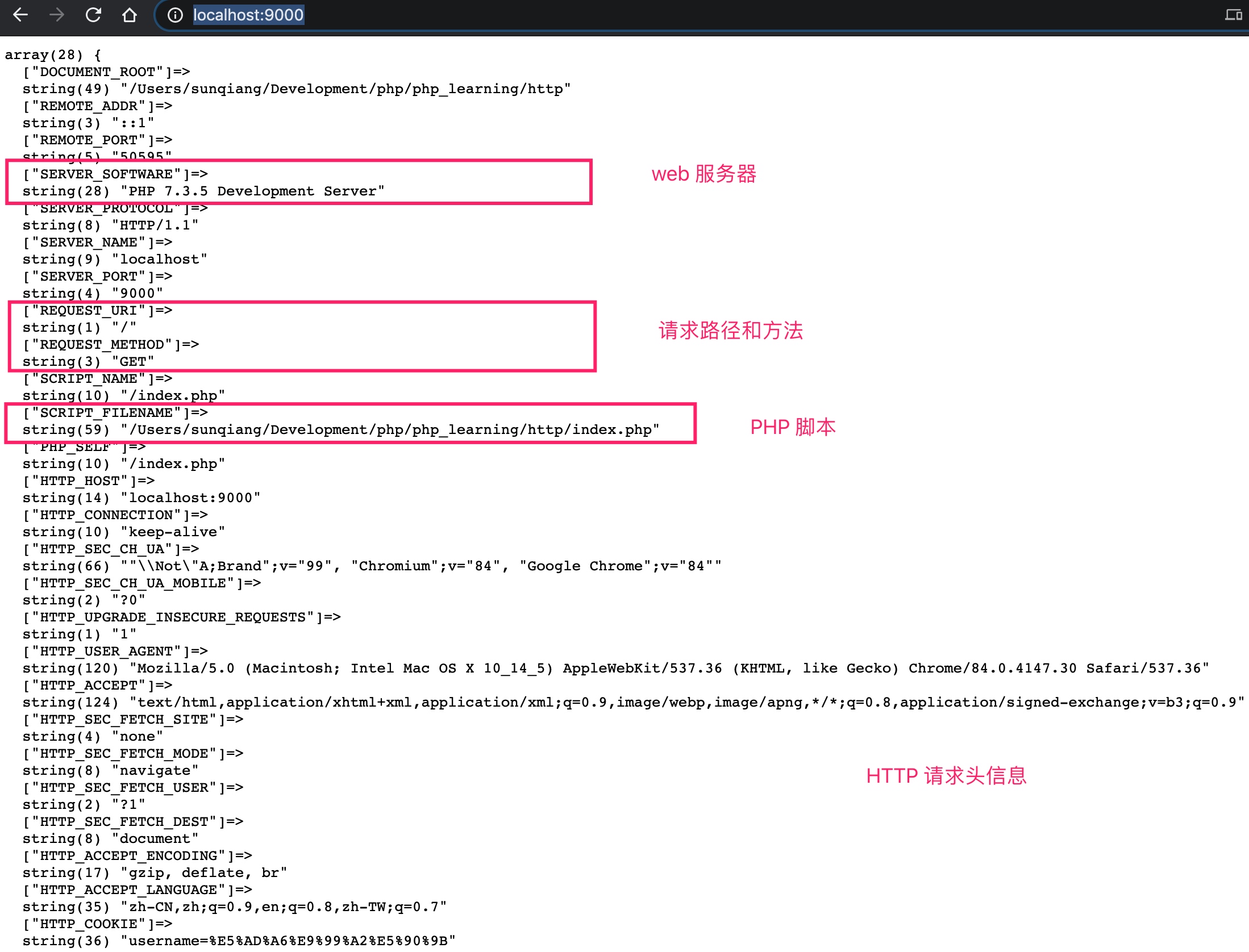Click the "document" fetch dest value
The width and height of the screenshot is (1249, 952).
(x=155, y=839)
